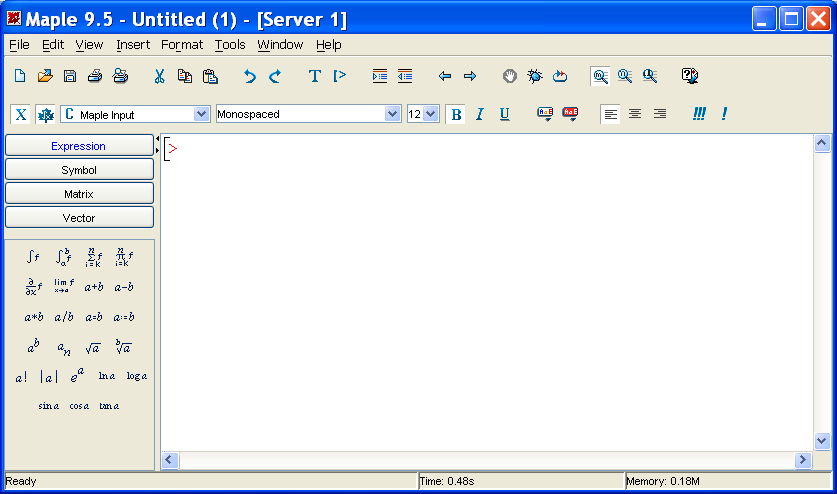Copy selection with the copy icon
The width and height of the screenshot is (837, 494).
click(x=185, y=76)
